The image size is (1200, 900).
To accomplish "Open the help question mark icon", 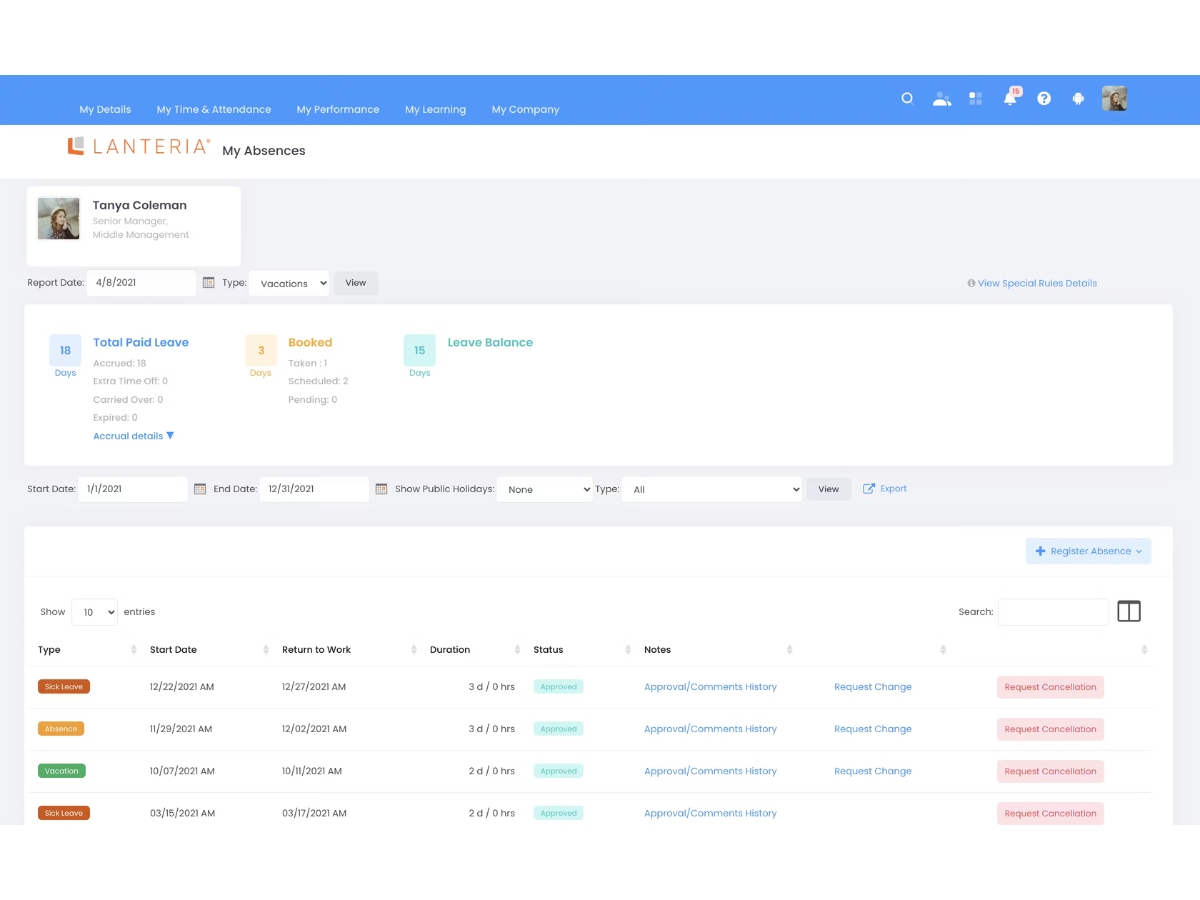I will click(1044, 99).
